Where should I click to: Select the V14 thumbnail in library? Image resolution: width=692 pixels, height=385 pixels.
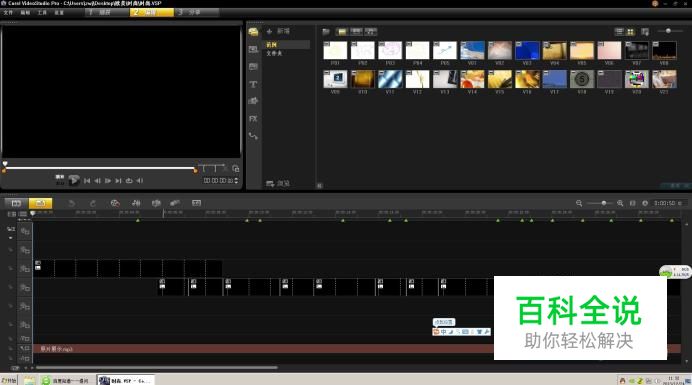point(472,79)
